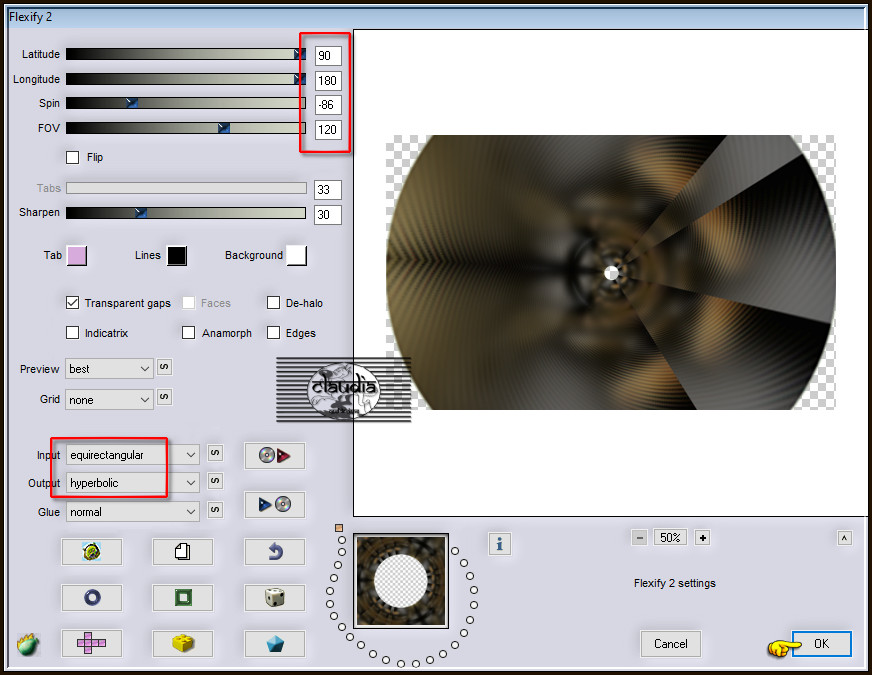Image resolution: width=872 pixels, height=675 pixels.
Task: Click the dice randomize button
Action: [x=275, y=598]
